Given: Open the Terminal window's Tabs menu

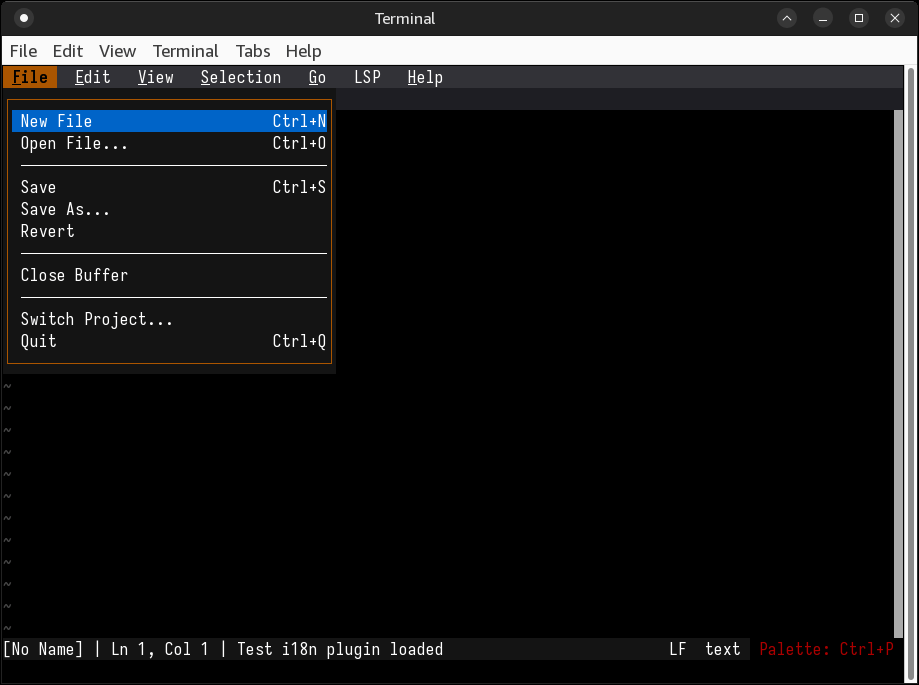Looking at the screenshot, I should pyautogui.click(x=253, y=51).
